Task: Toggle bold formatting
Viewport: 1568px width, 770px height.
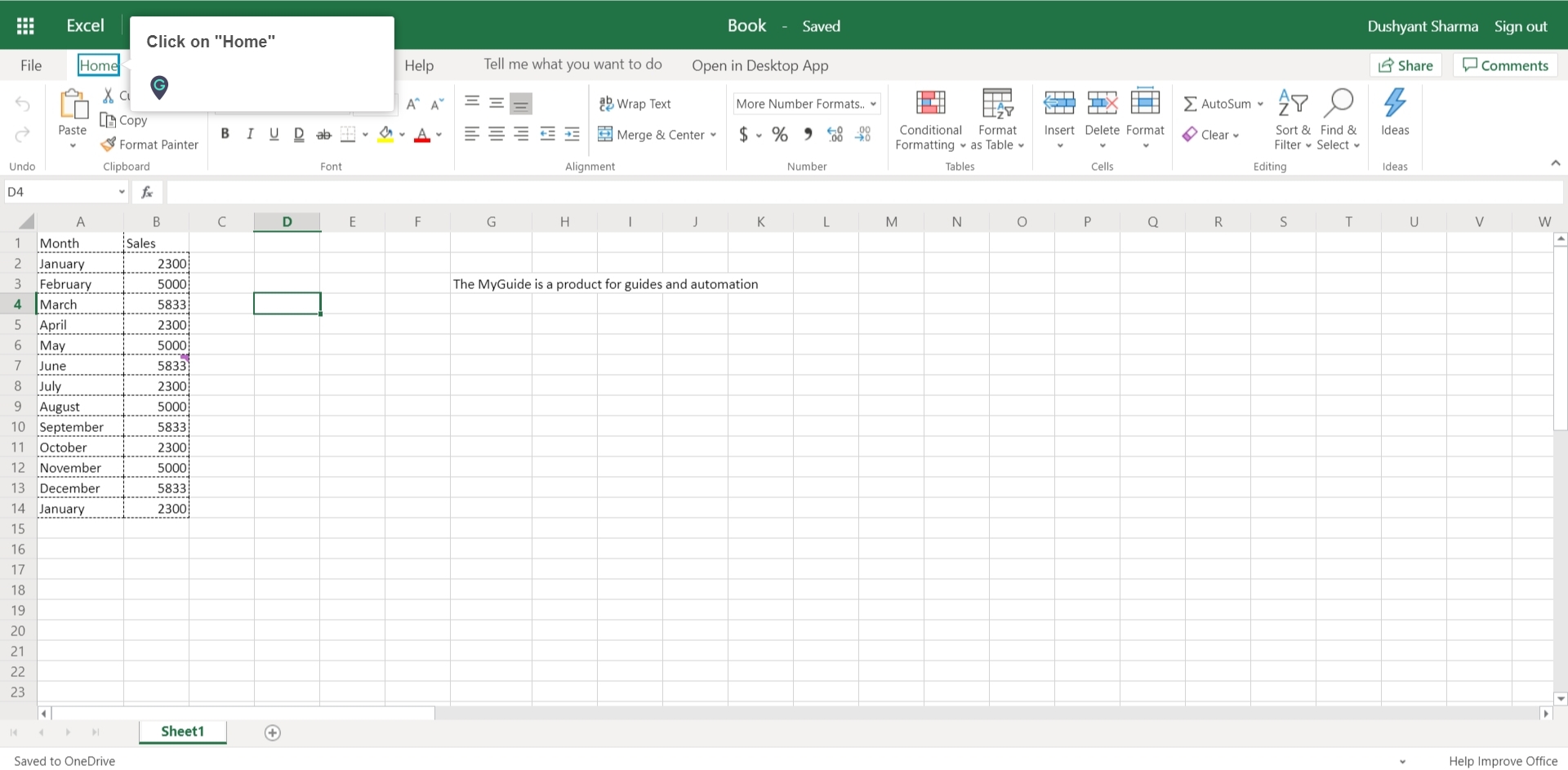Action: (x=225, y=134)
